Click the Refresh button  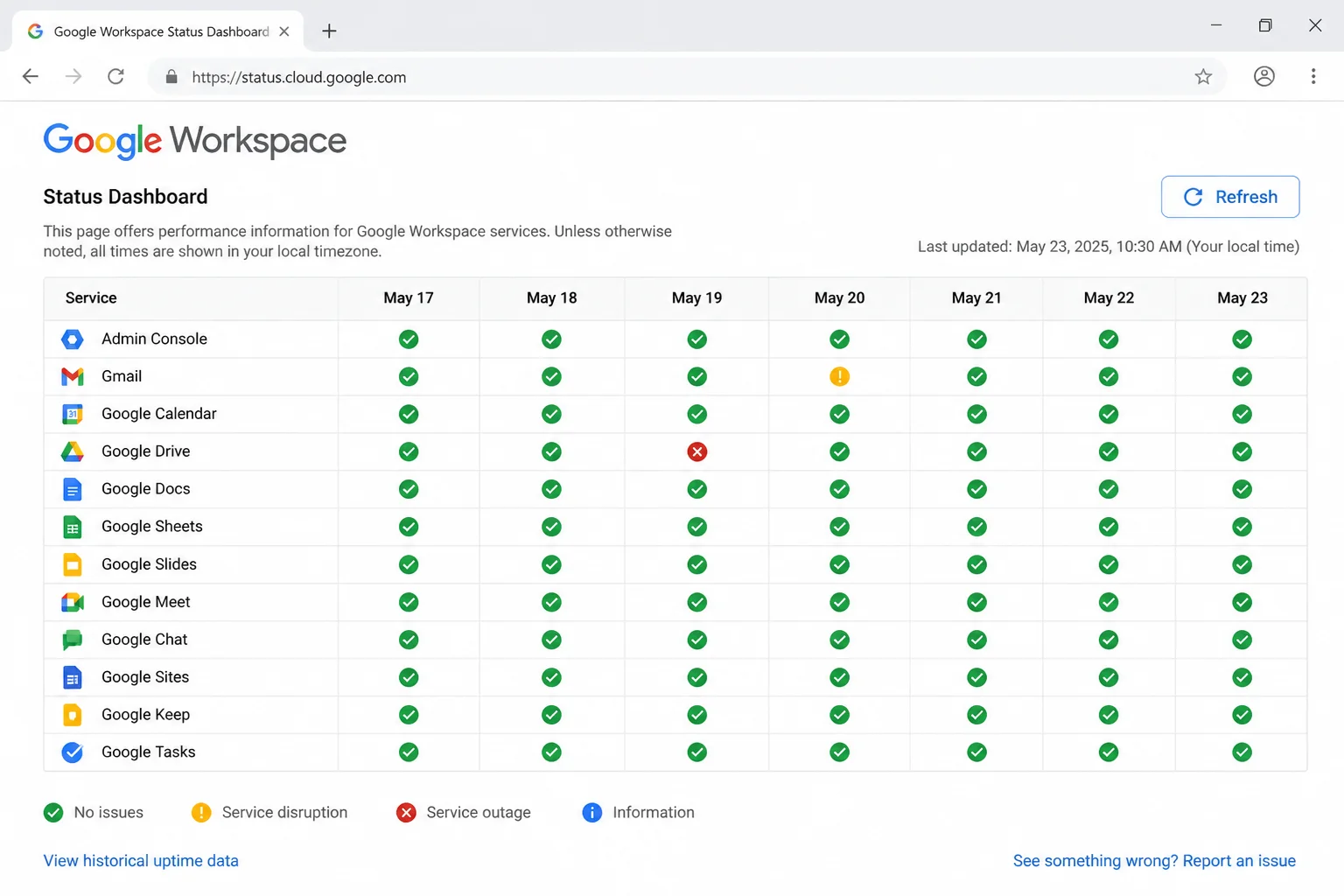click(x=1230, y=197)
